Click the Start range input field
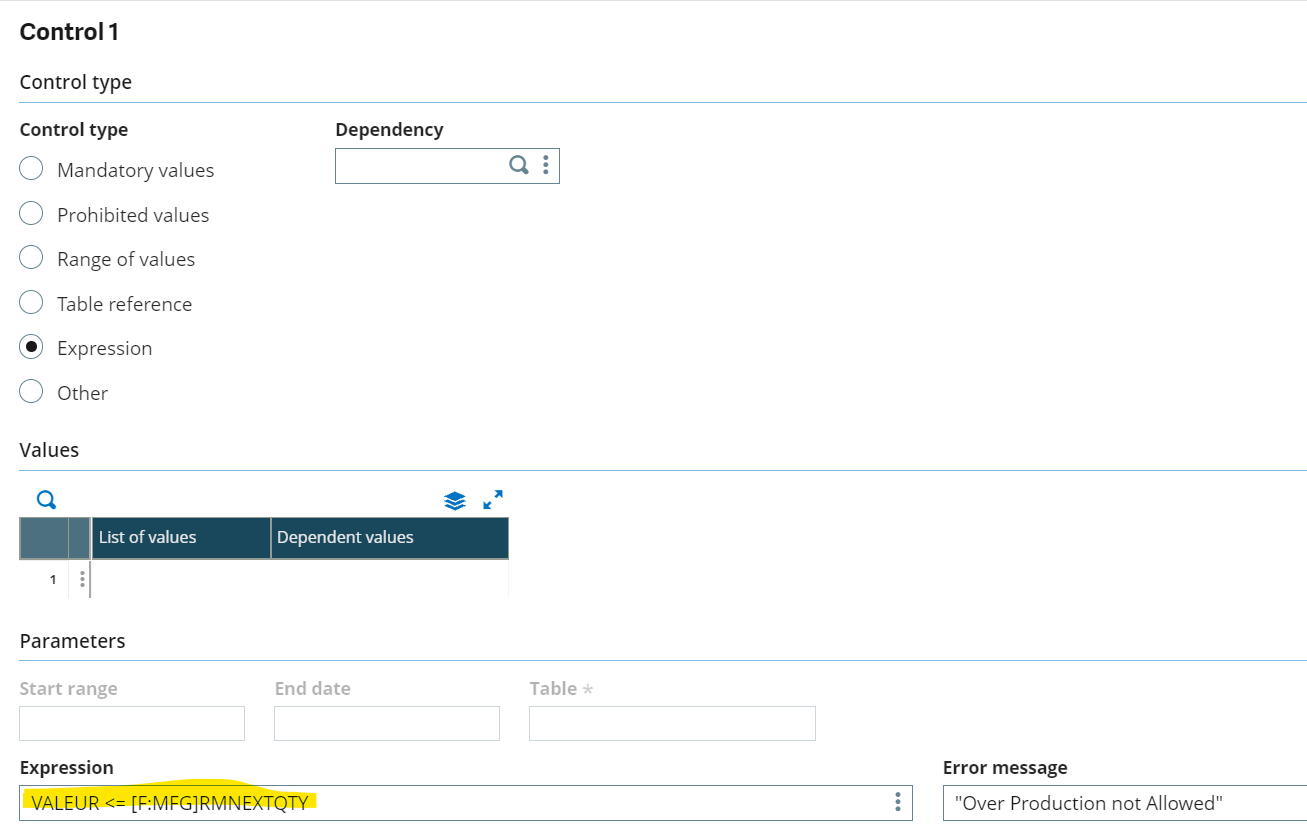Image resolution: width=1307 pixels, height=840 pixels. pos(131,722)
